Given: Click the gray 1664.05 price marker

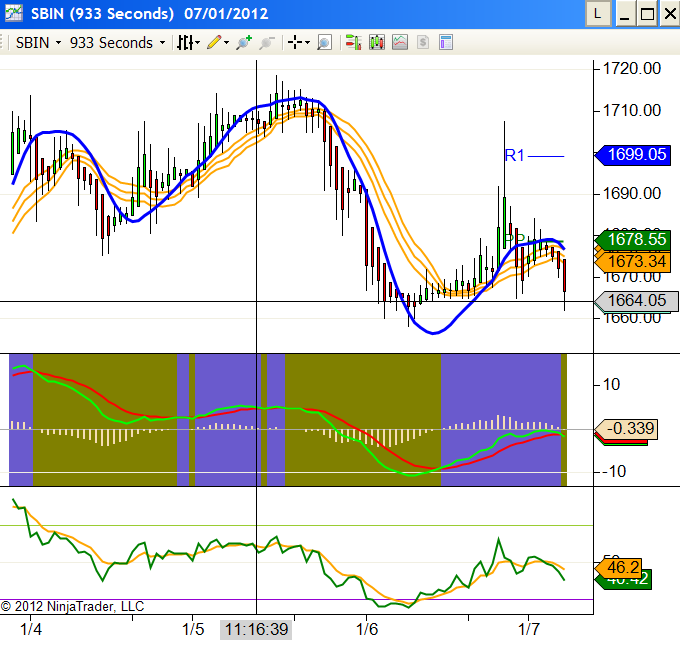Looking at the screenshot, I should tap(636, 301).
